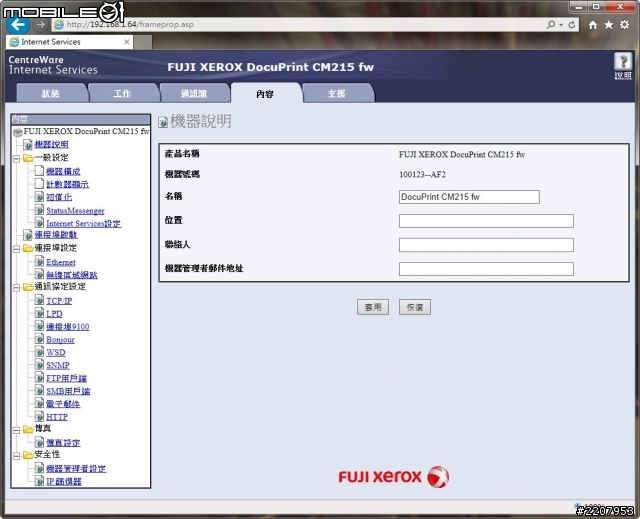Click the 位置 input field
This screenshot has width=640, height=519.
point(486,221)
